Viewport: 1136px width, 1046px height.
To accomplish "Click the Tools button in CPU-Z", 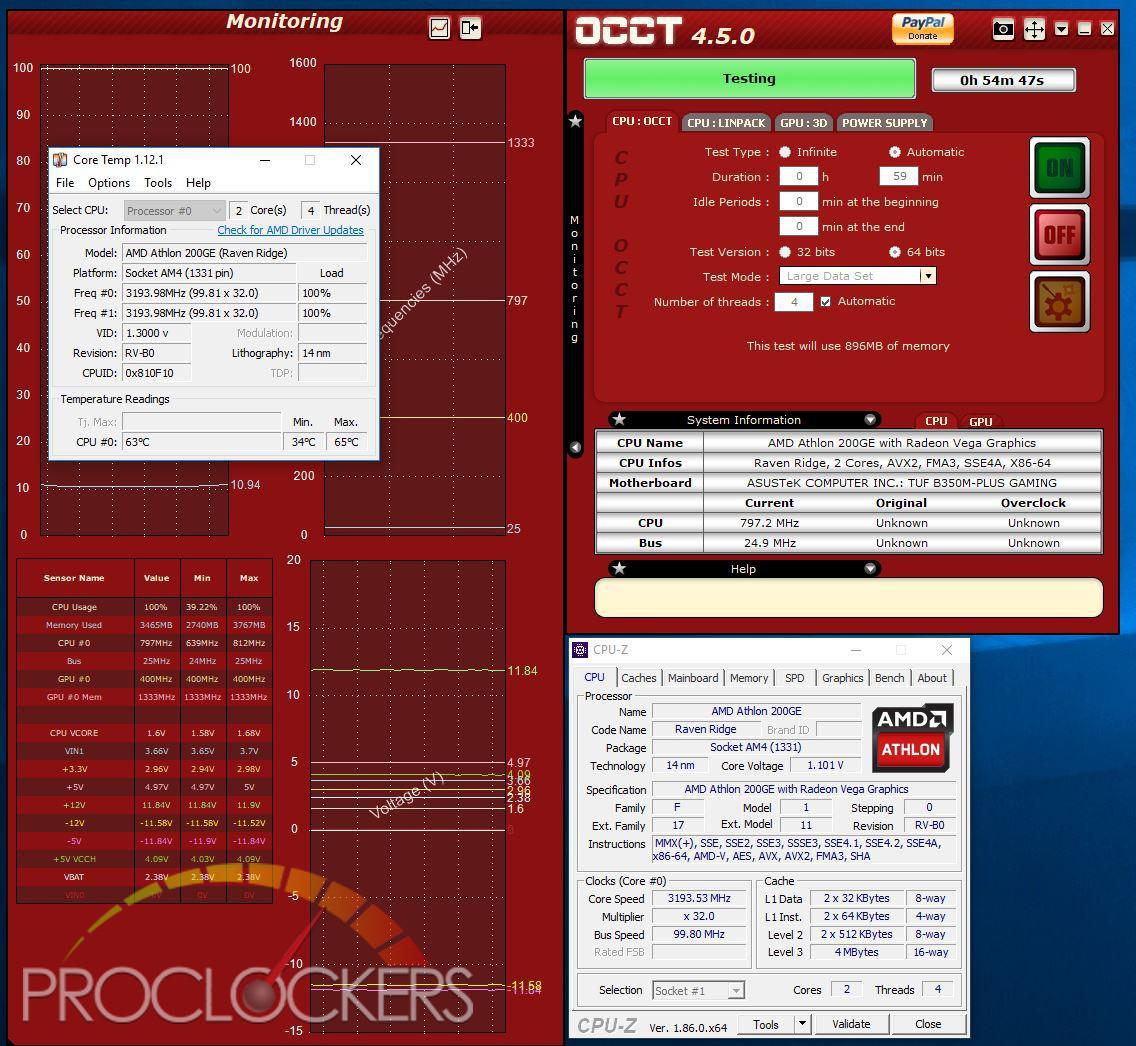I will point(766,1024).
